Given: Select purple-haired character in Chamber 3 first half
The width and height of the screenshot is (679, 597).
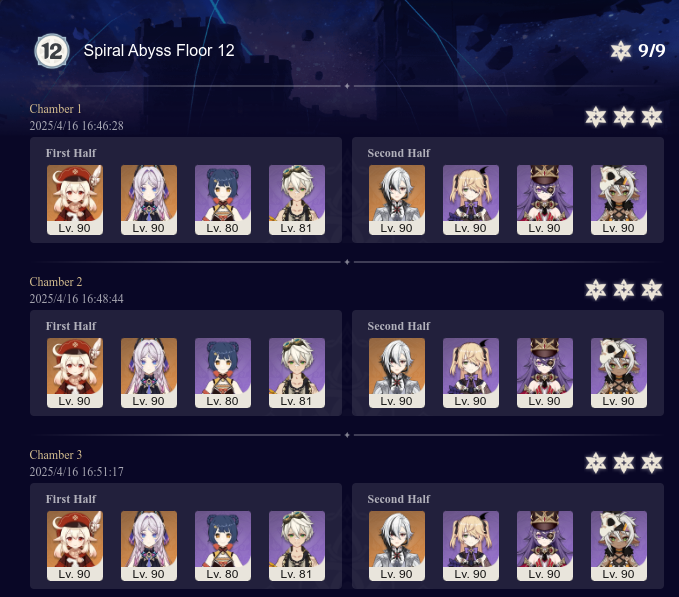Looking at the screenshot, I should coord(149,546).
